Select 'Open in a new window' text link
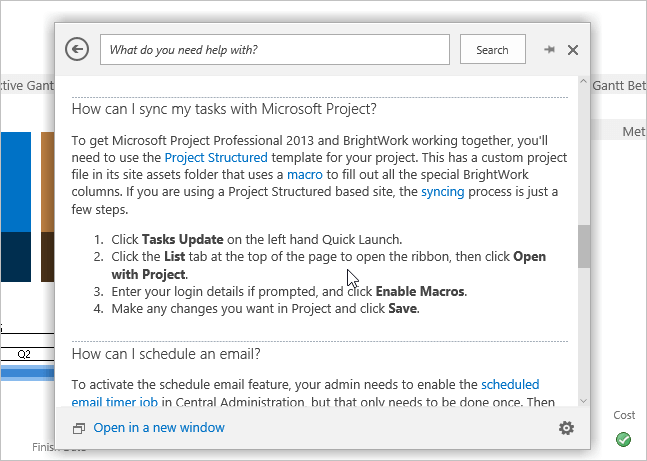The width and height of the screenshot is (647, 461). pos(159,428)
